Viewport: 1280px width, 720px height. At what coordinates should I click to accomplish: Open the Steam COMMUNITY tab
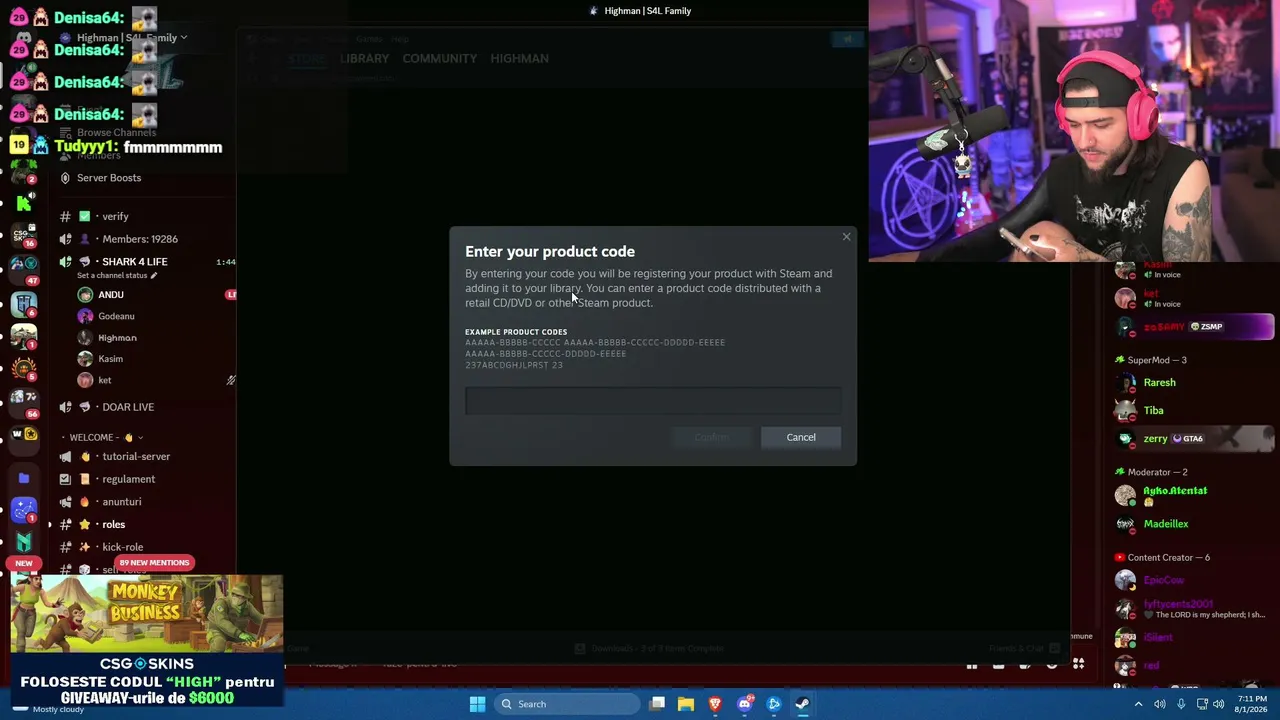pos(439,58)
